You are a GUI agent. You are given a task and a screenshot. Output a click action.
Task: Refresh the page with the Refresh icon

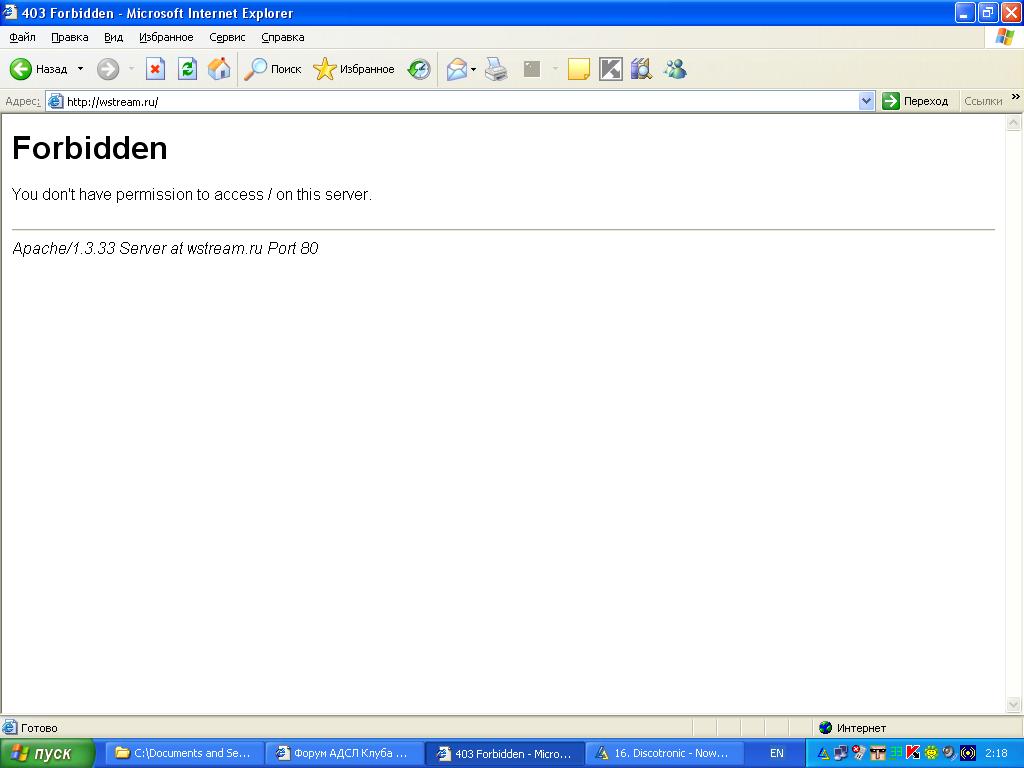(187, 69)
